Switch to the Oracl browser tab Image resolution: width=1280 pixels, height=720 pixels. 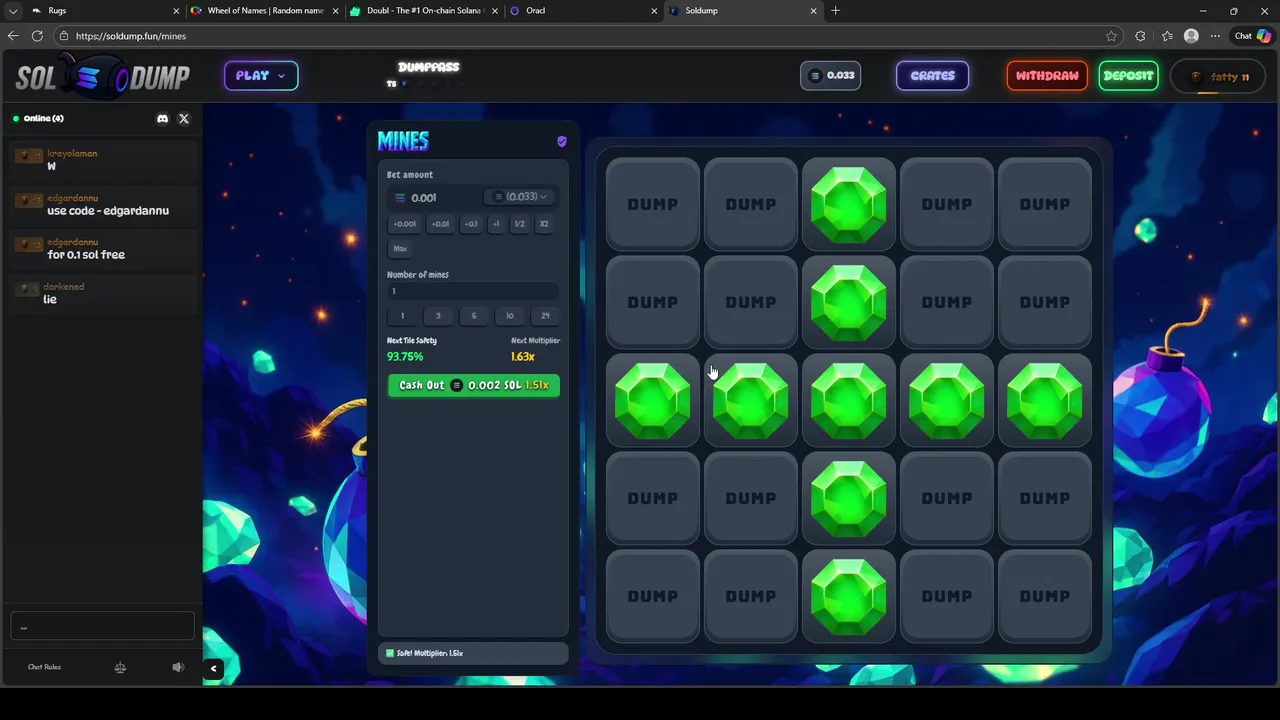coord(584,11)
